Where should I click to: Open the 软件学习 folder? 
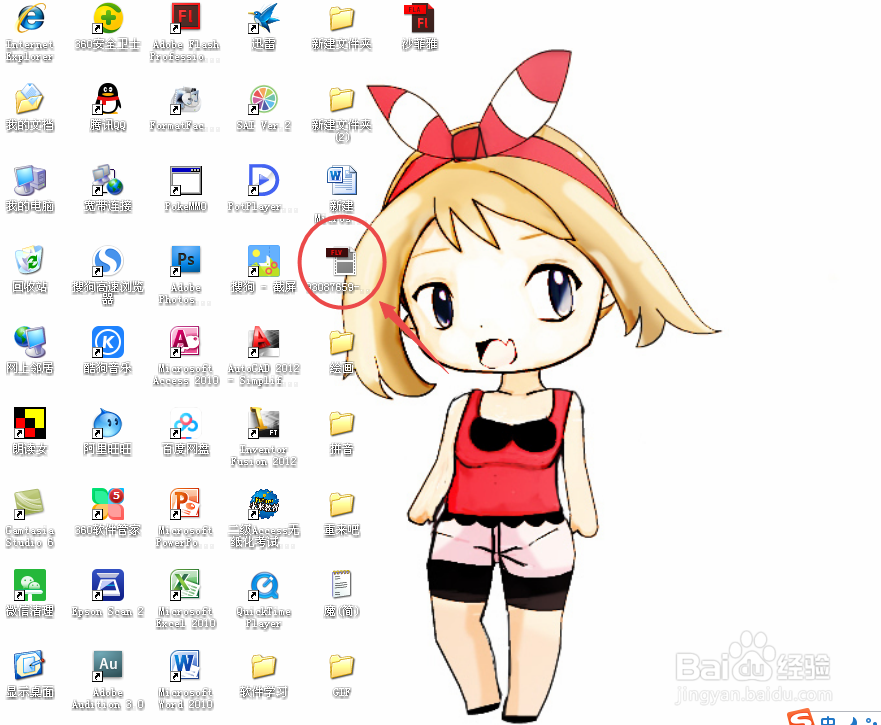(x=264, y=666)
